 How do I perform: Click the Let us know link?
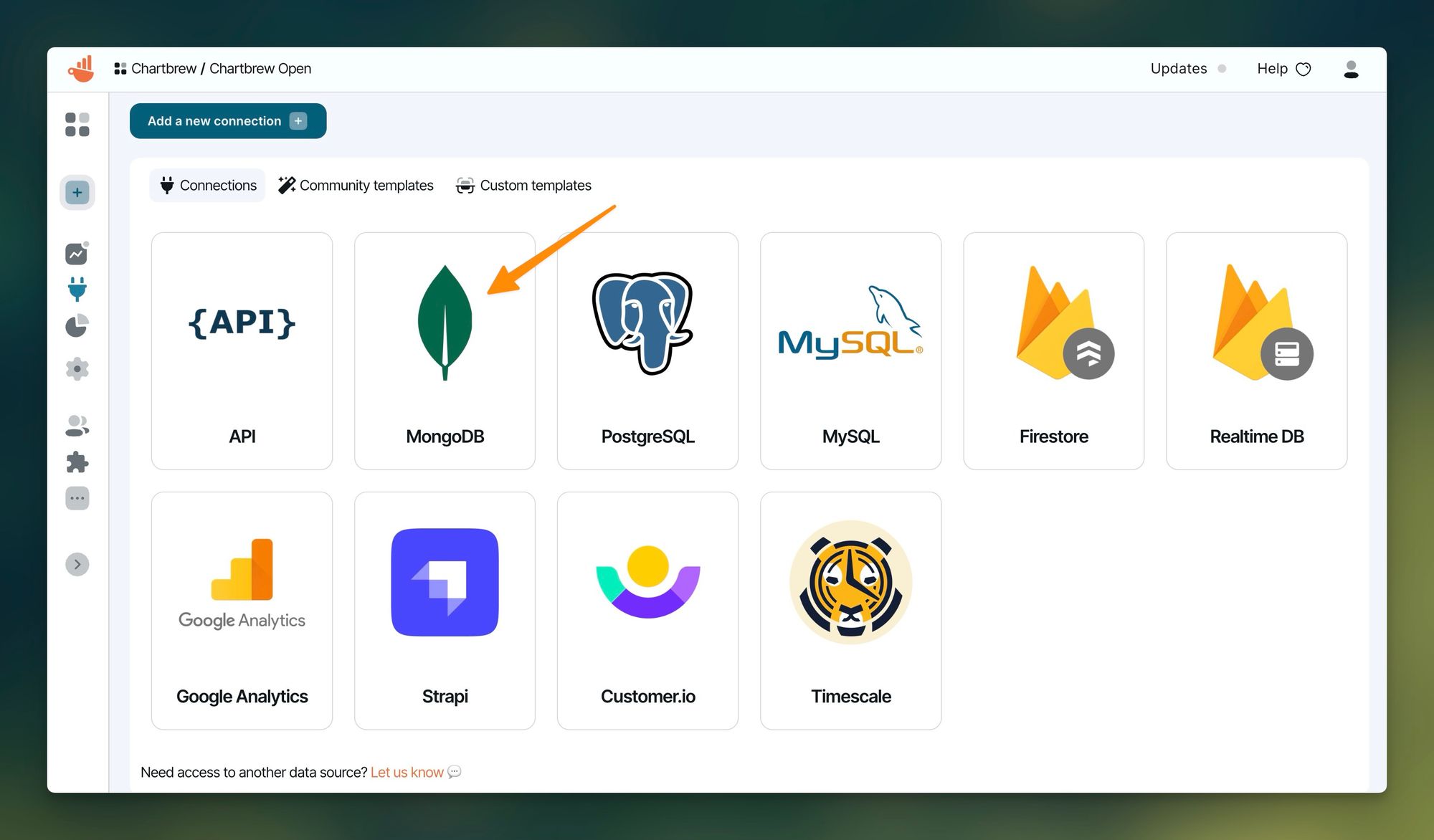407,772
